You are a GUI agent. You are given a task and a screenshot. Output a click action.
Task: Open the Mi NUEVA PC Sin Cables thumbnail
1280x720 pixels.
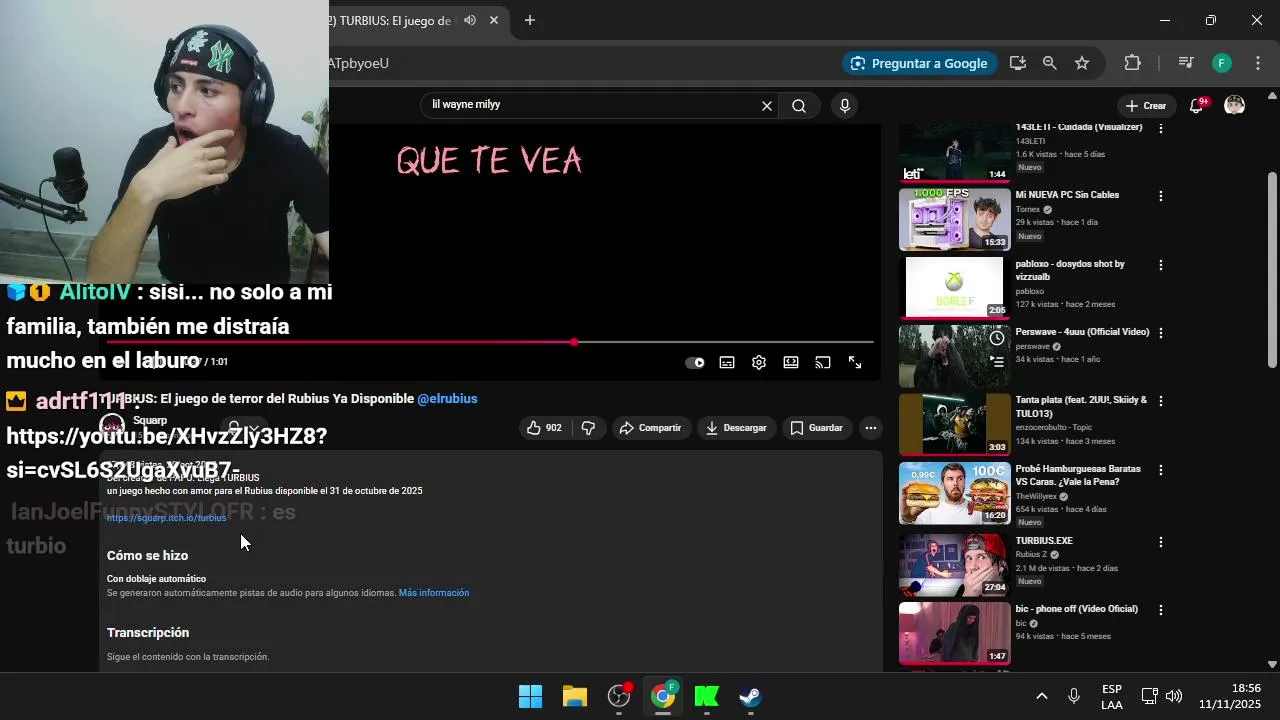click(954, 219)
